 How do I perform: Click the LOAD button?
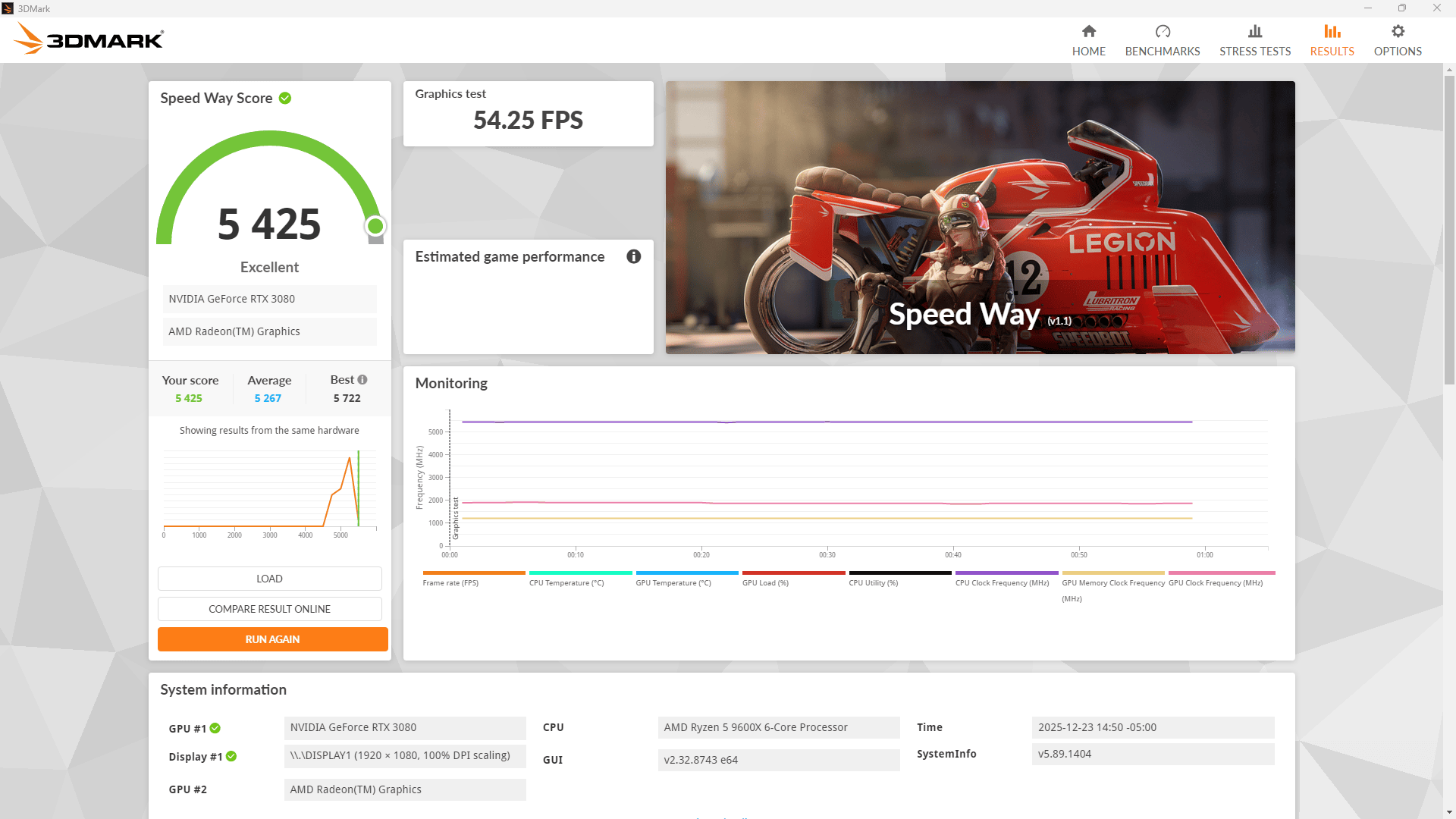click(269, 579)
